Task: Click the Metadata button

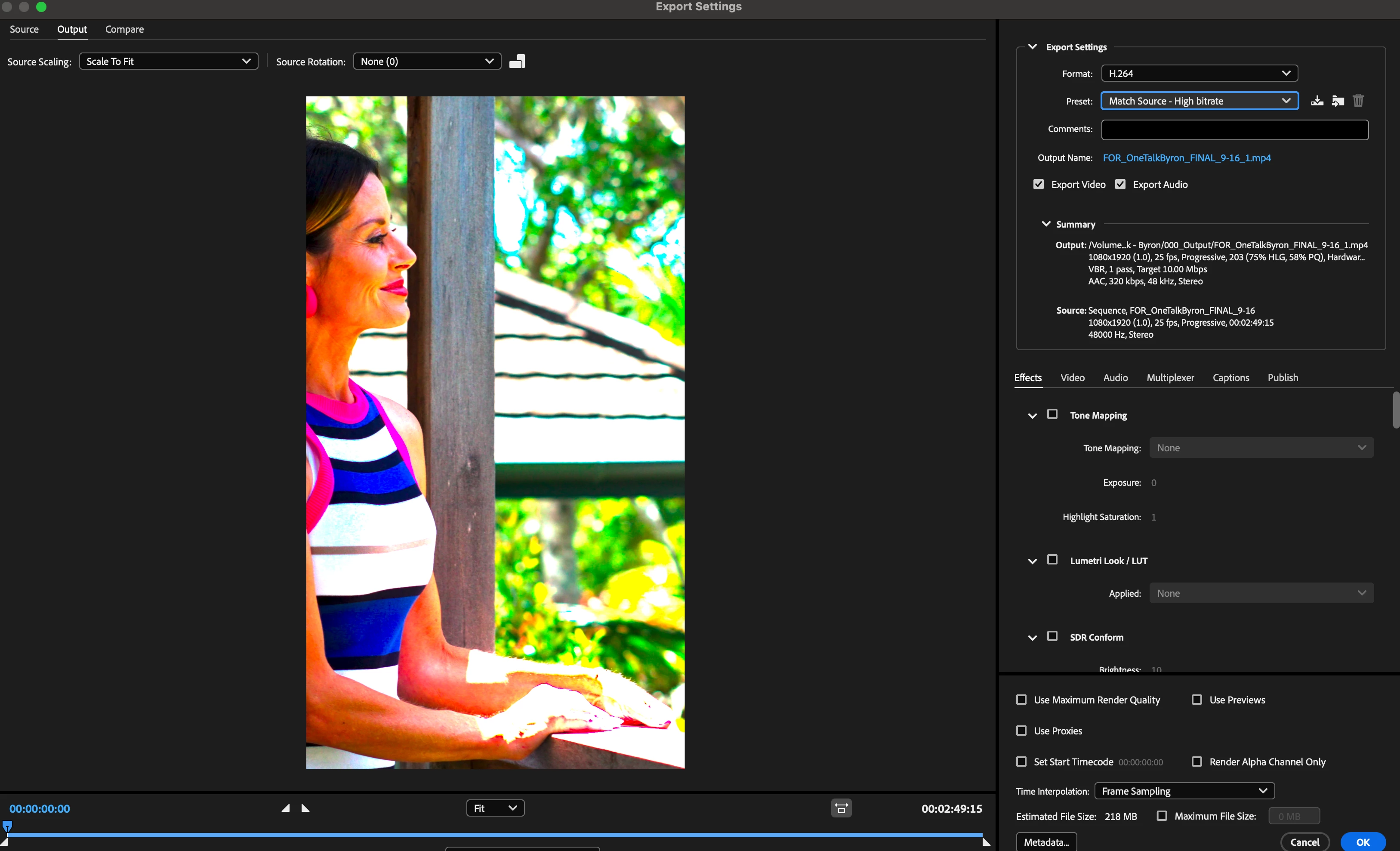Action: [1045, 842]
